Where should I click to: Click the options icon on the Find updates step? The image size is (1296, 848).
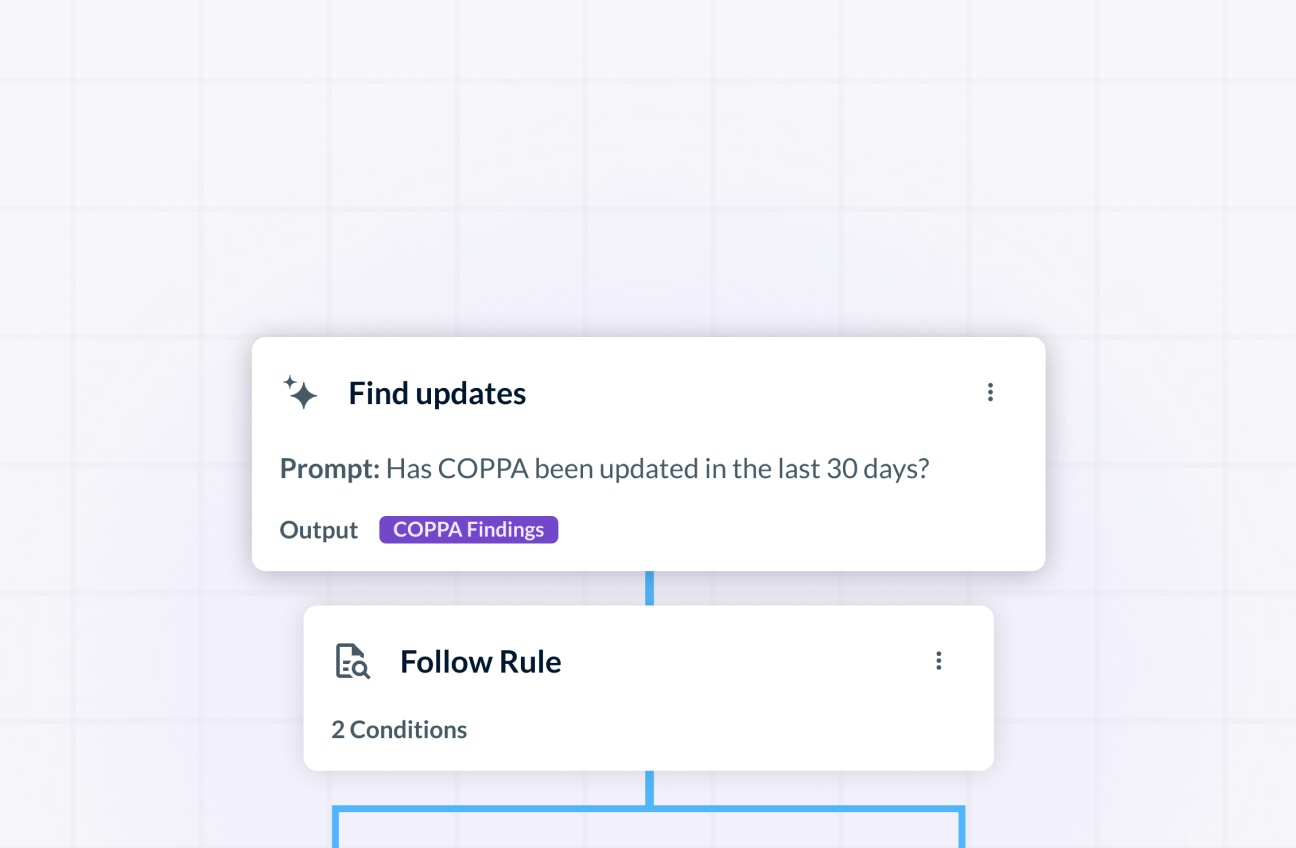click(x=990, y=392)
